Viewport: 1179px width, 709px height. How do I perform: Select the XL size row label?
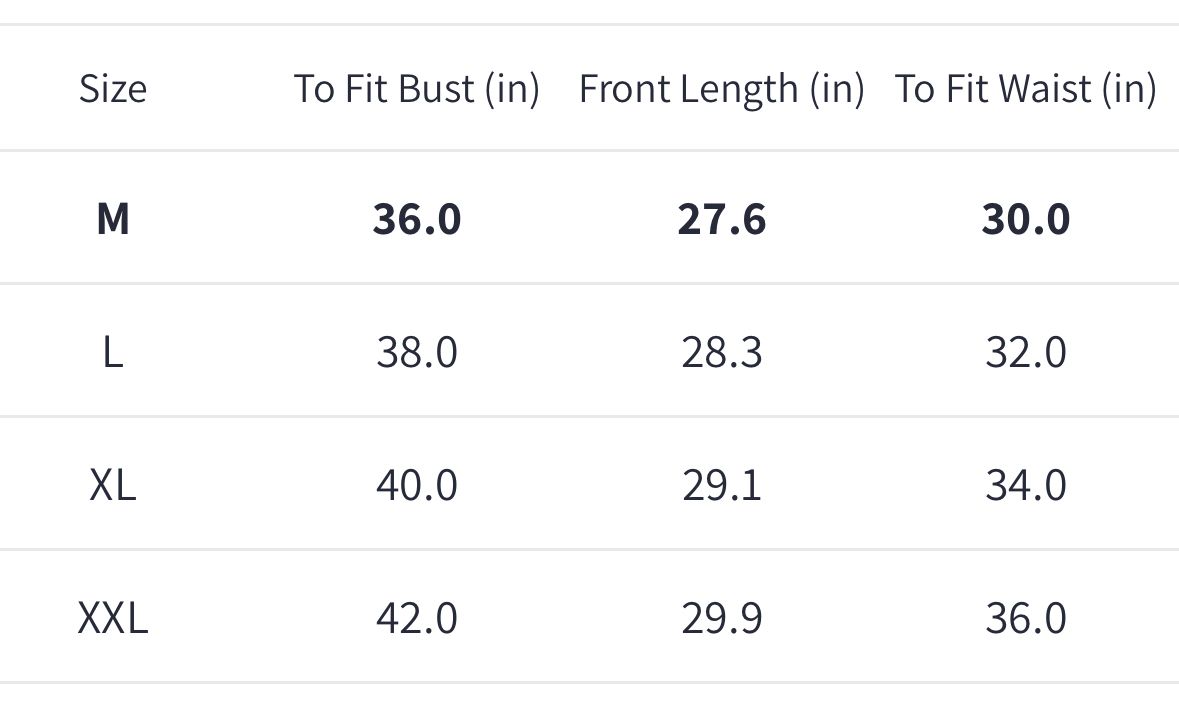click(113, 485)
